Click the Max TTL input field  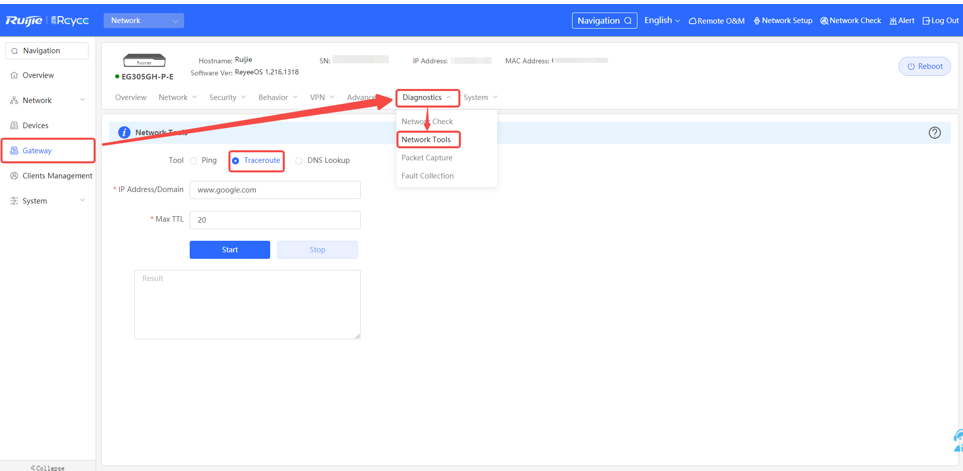pos(275,220)
